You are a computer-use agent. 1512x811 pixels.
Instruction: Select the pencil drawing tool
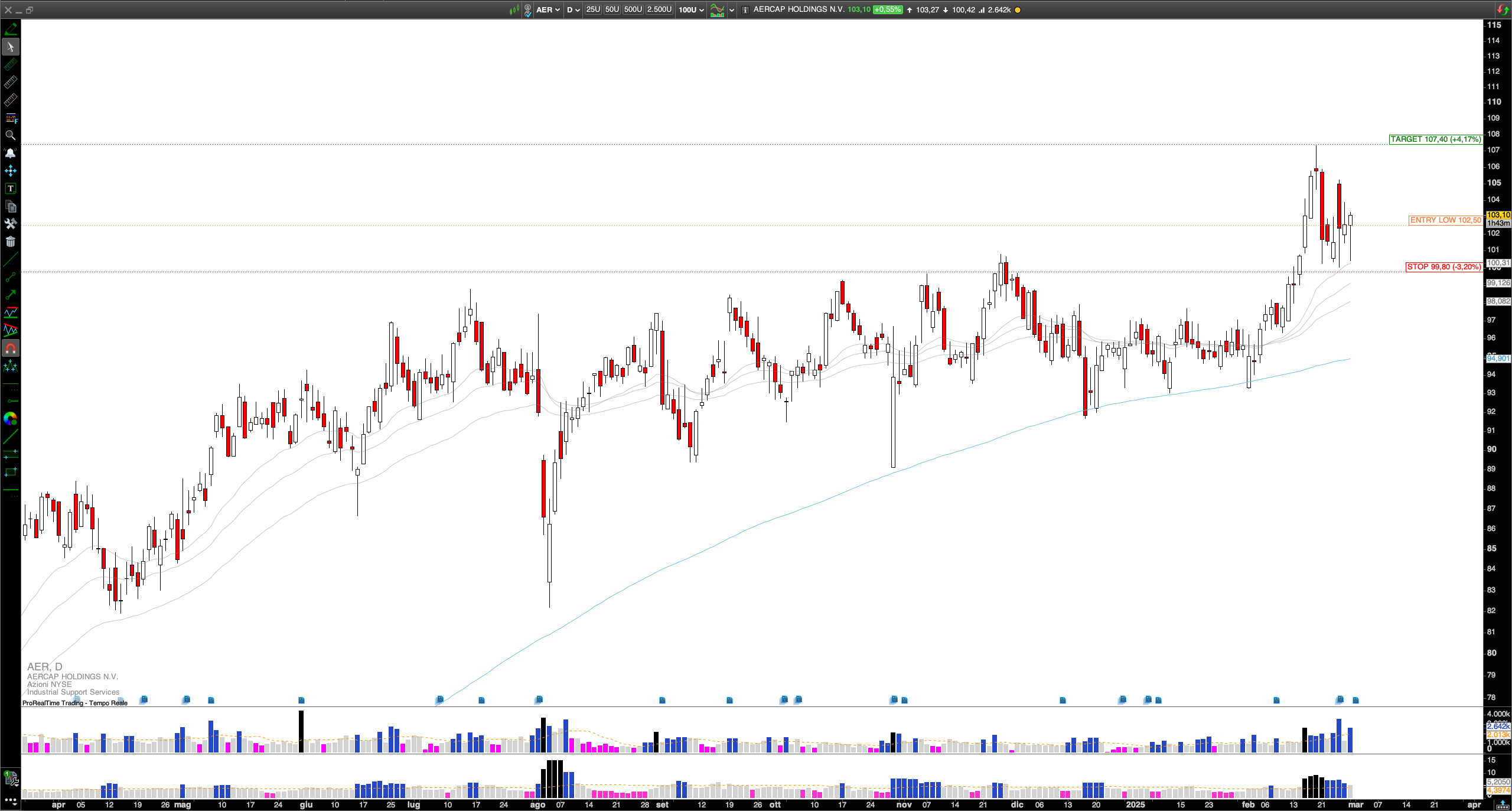tap(10, 28)
